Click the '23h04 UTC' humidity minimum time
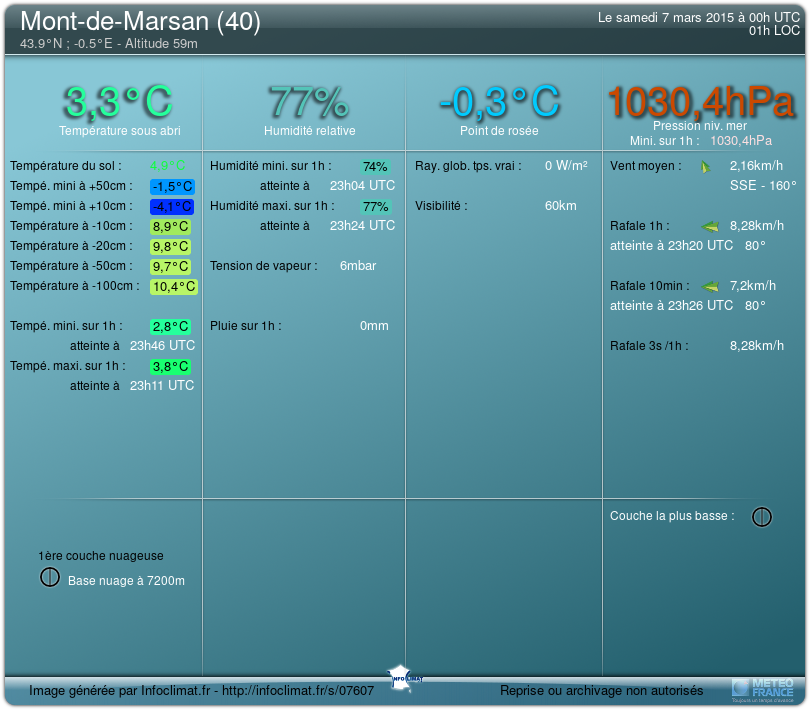This screenshot has height=710, width=810. 362,186
